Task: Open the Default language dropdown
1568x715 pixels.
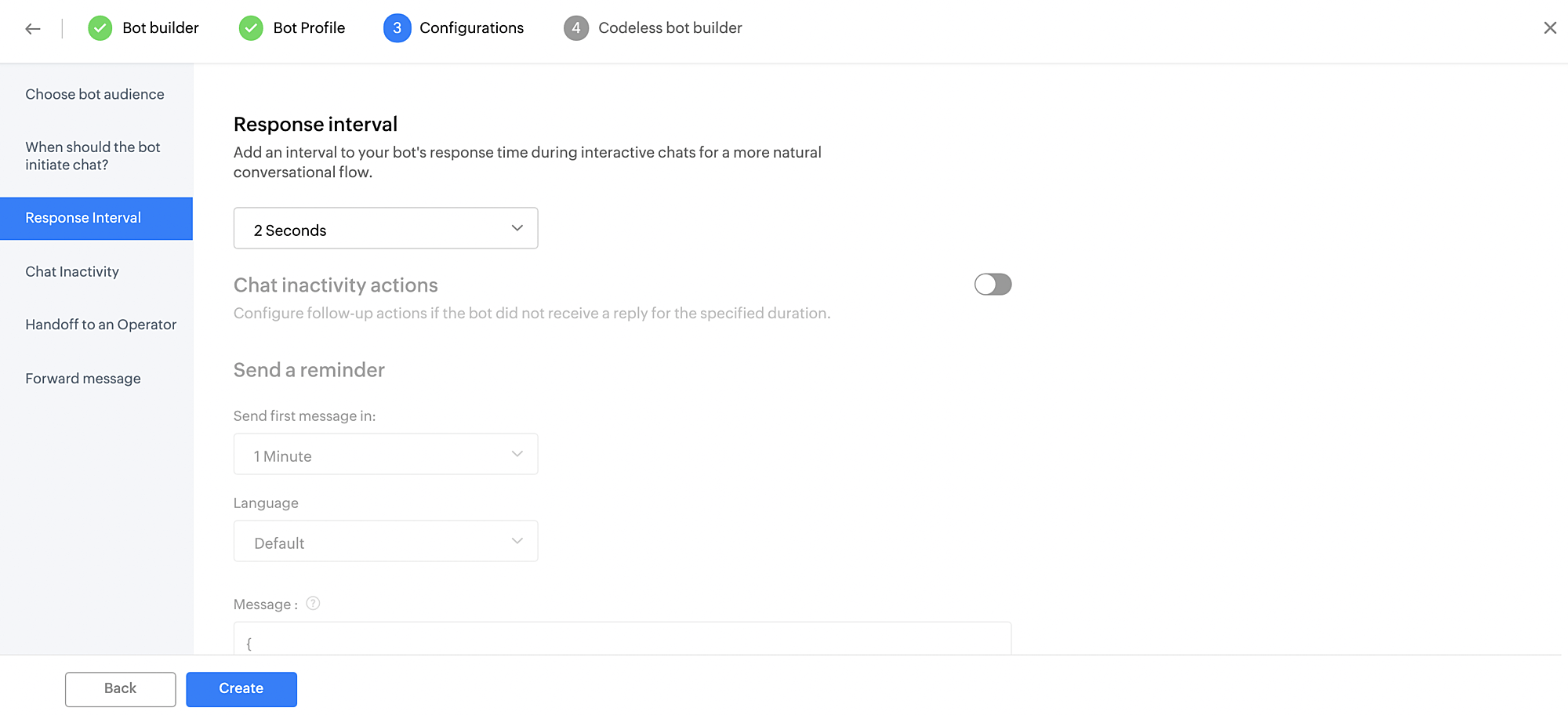Action: tap(386, 541)
